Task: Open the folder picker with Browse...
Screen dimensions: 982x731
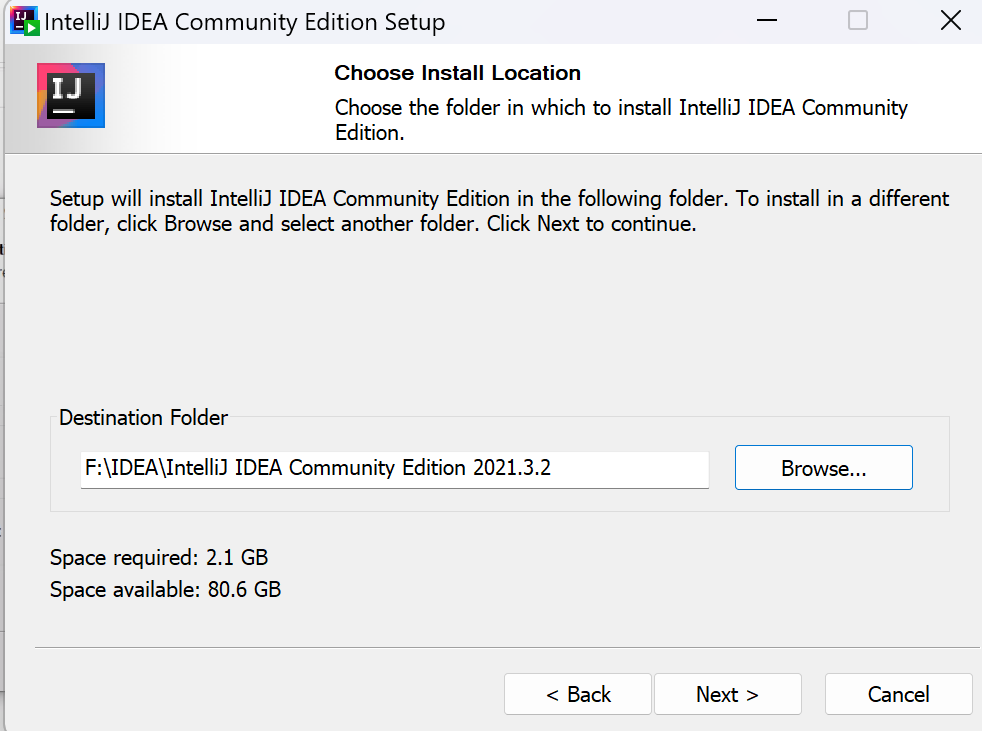Action: pyautogui.click(x=824, y=468)
